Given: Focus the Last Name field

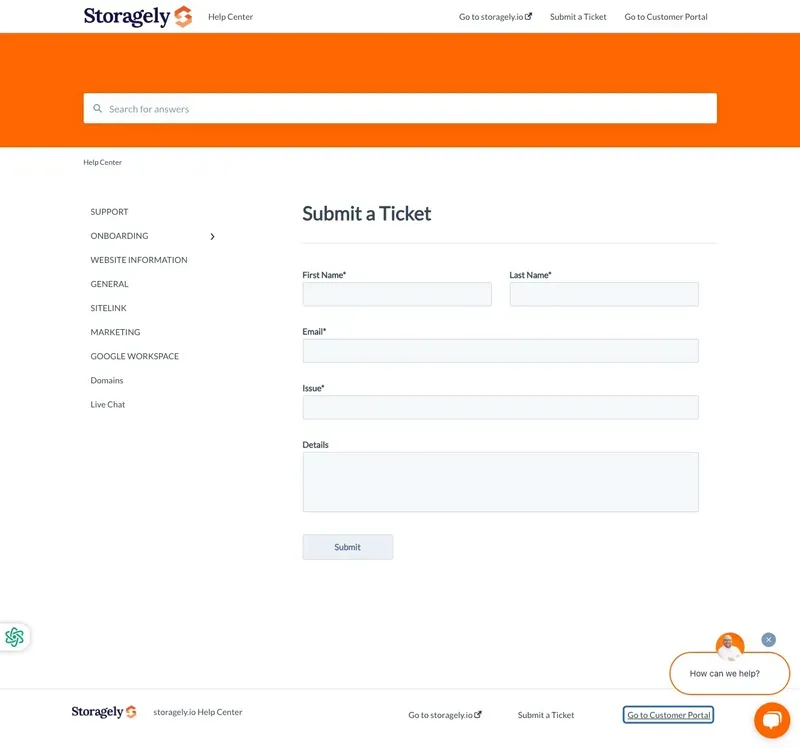Looking at the screenshot, I should click(x=604, y=294).
